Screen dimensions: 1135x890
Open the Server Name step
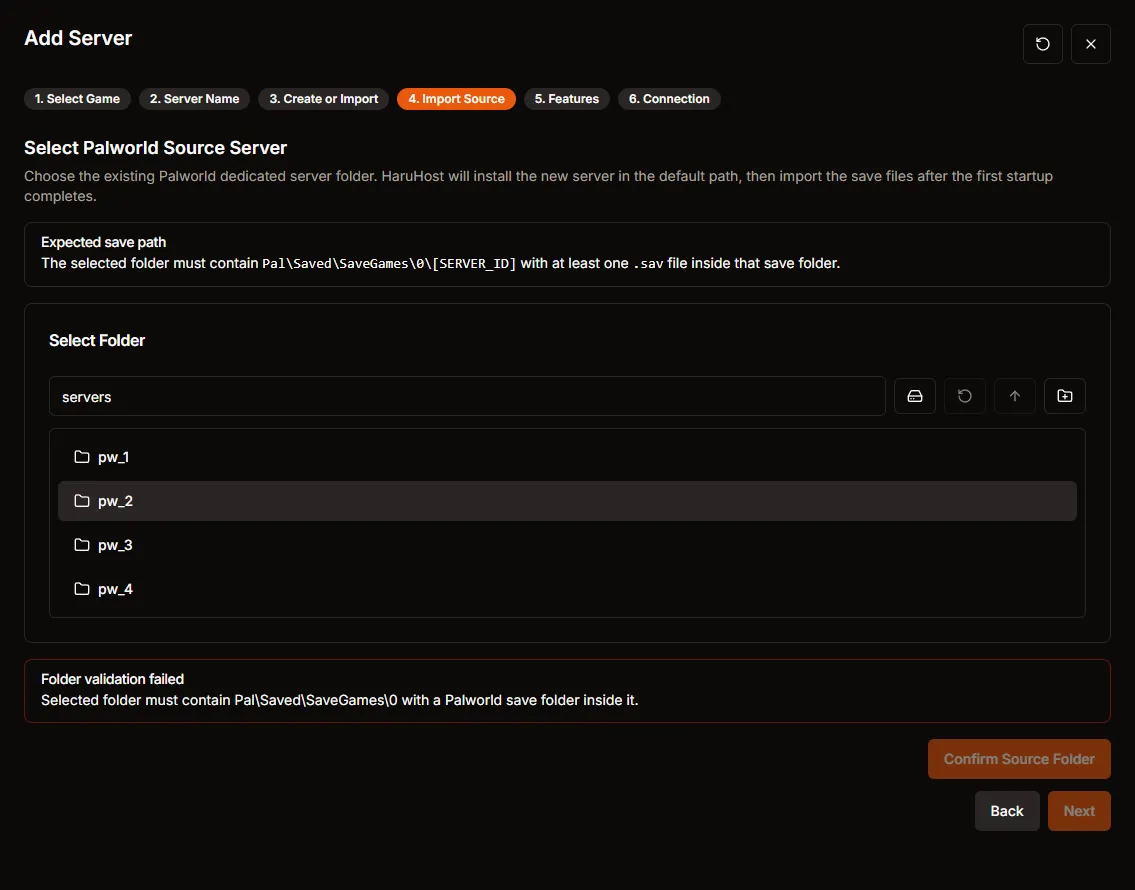click(x=194, y=99)
